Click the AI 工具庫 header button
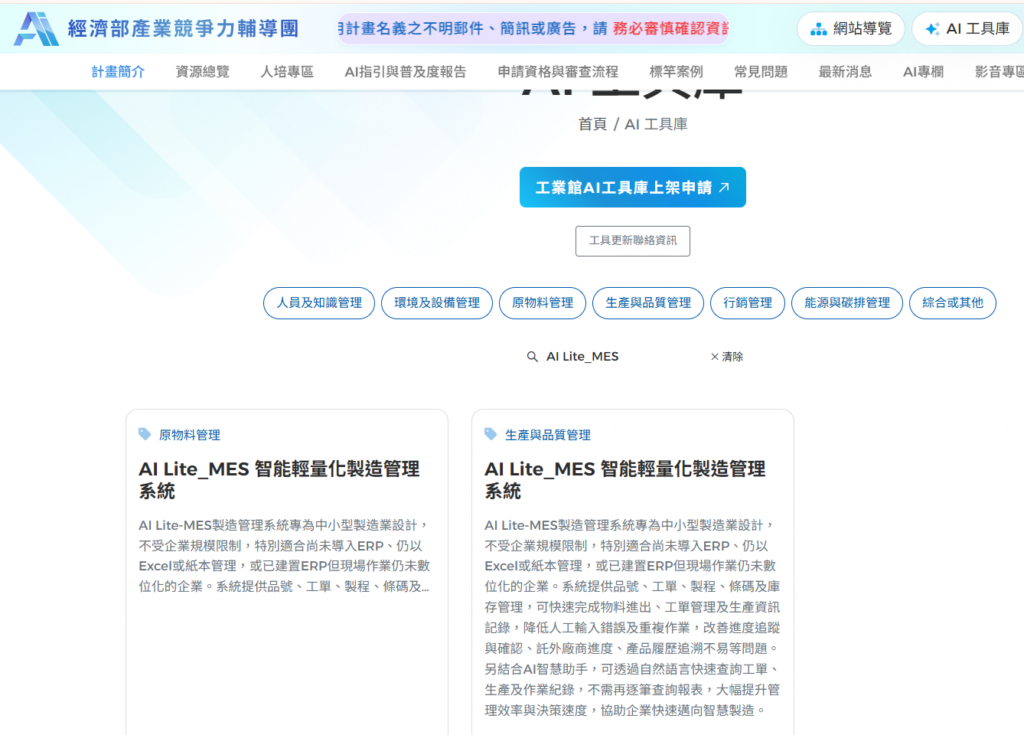Viewport: 1024px width, 735px height. click(968, 29)
